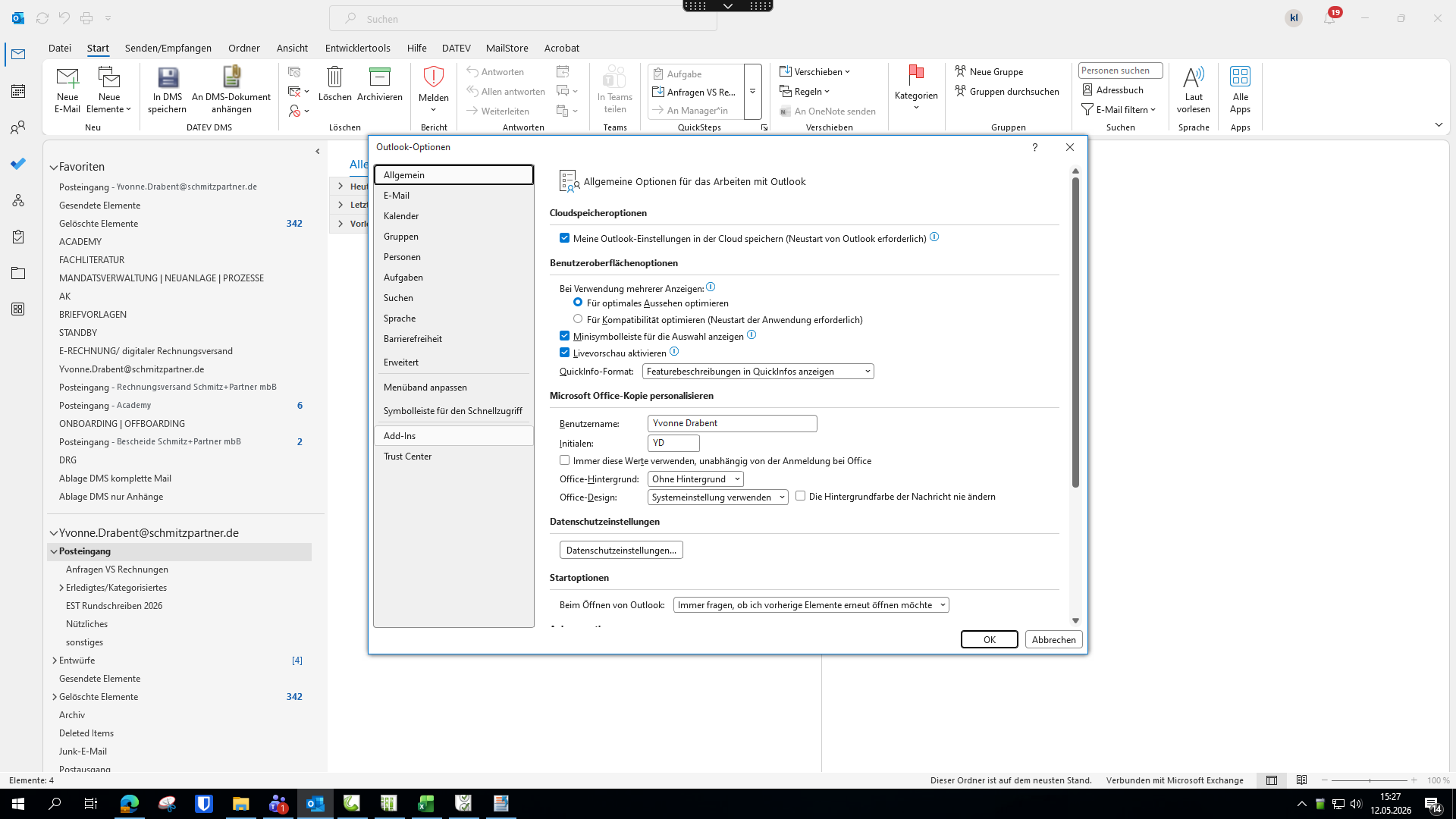Image resolution: width=1456 pixels, height=819 pixels.
Task: Click the Melden shield icon
Action: tap(433, 77)
